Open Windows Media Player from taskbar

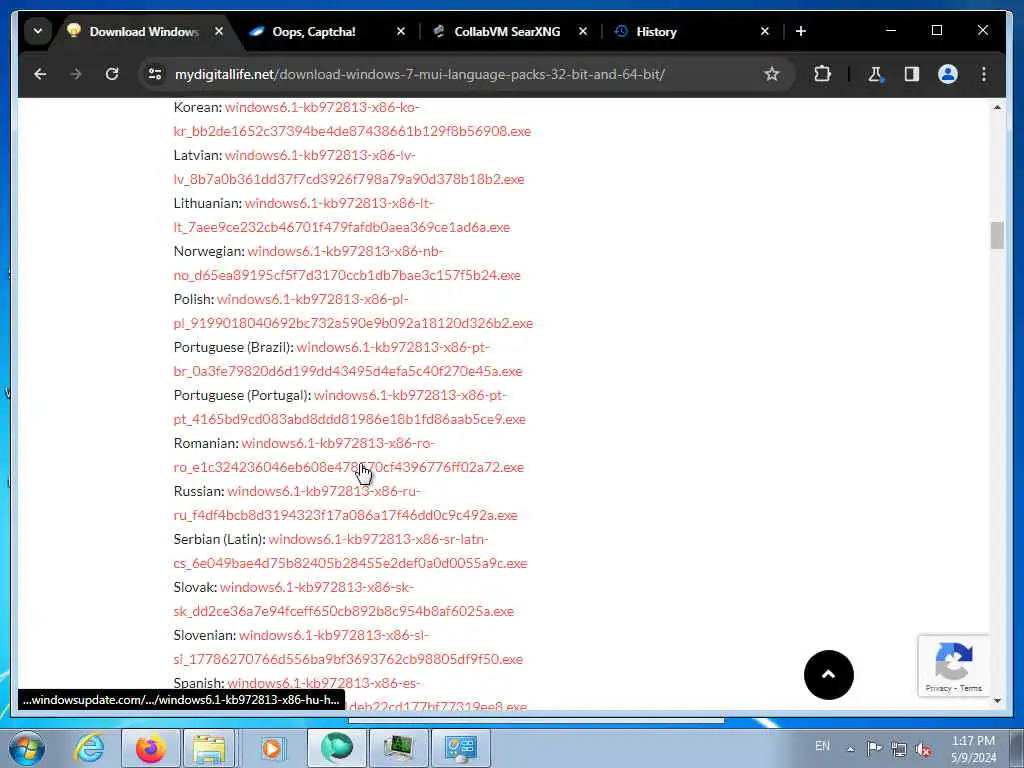pos(272,748)
